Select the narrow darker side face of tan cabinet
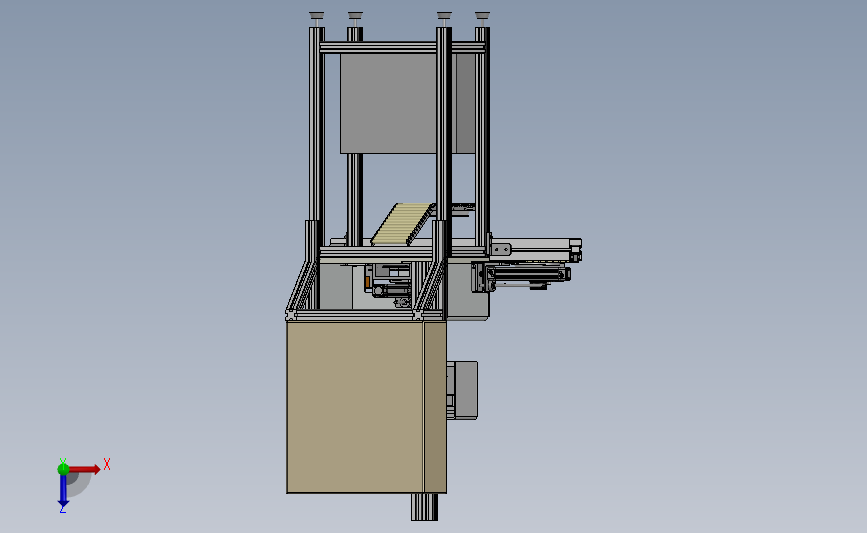The width and height of the screenshot is (867, 533). click(x=435, y=407)
